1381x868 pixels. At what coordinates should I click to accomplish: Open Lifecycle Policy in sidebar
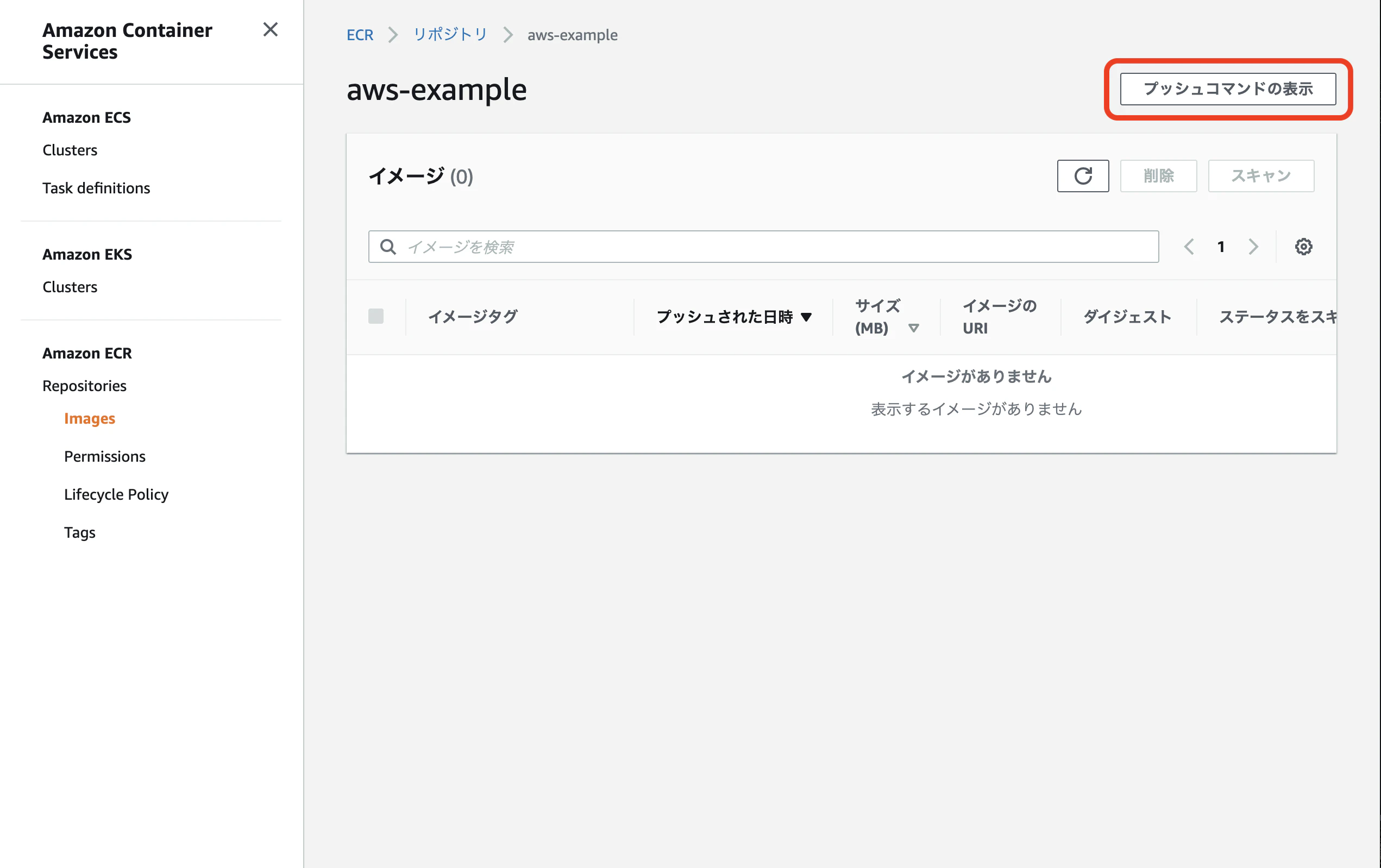coord(116,494)
